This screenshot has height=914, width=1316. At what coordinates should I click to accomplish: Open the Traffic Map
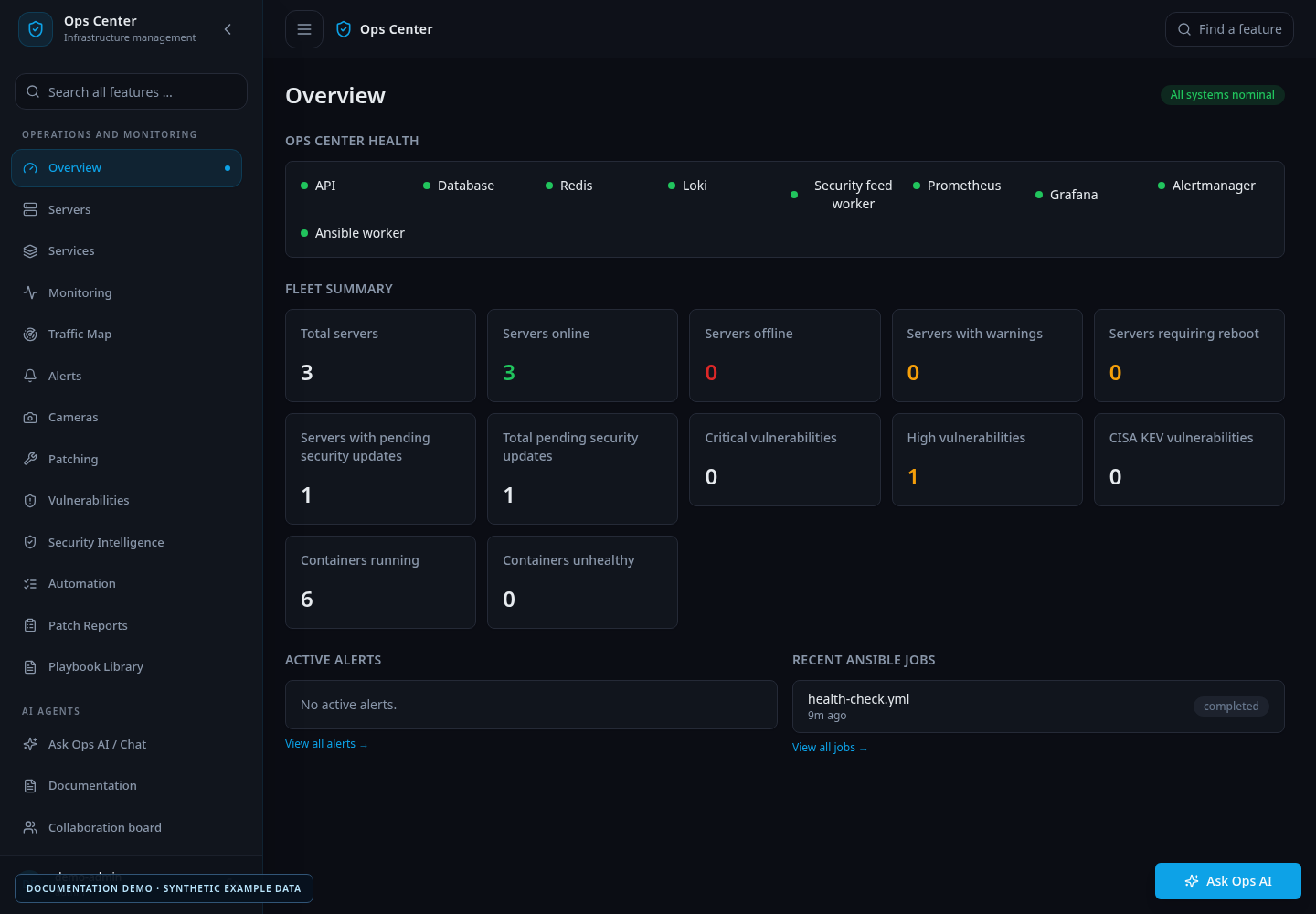126,335
